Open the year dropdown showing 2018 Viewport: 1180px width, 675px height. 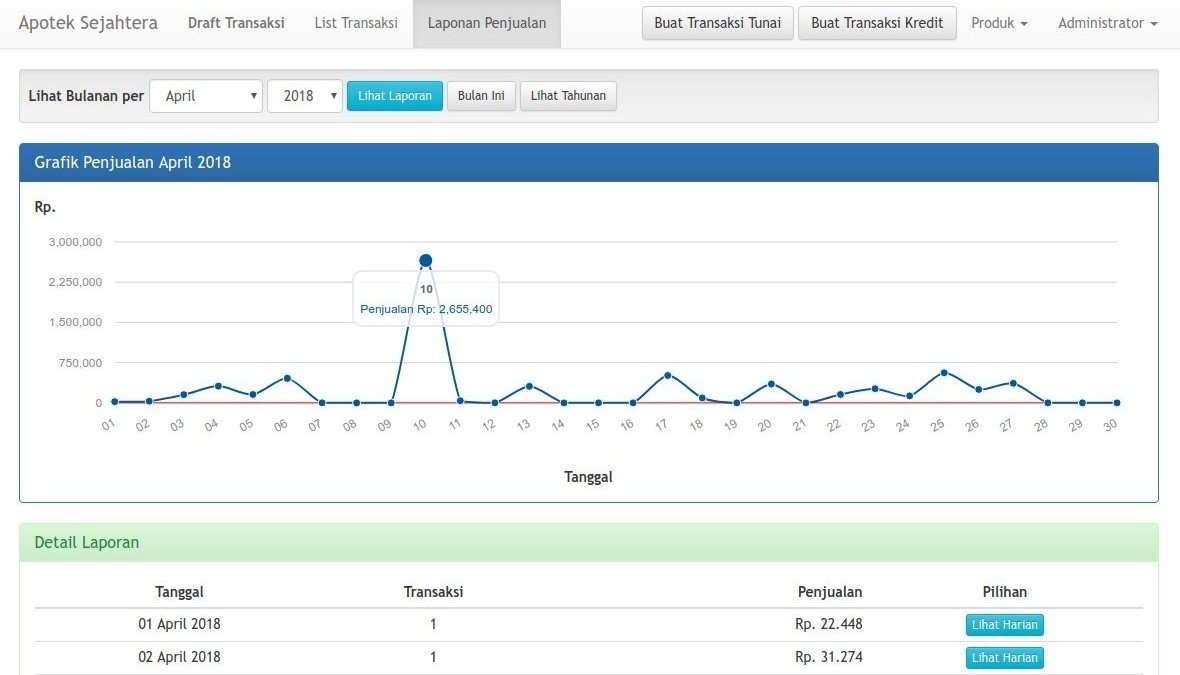click(x=305, y=96)
